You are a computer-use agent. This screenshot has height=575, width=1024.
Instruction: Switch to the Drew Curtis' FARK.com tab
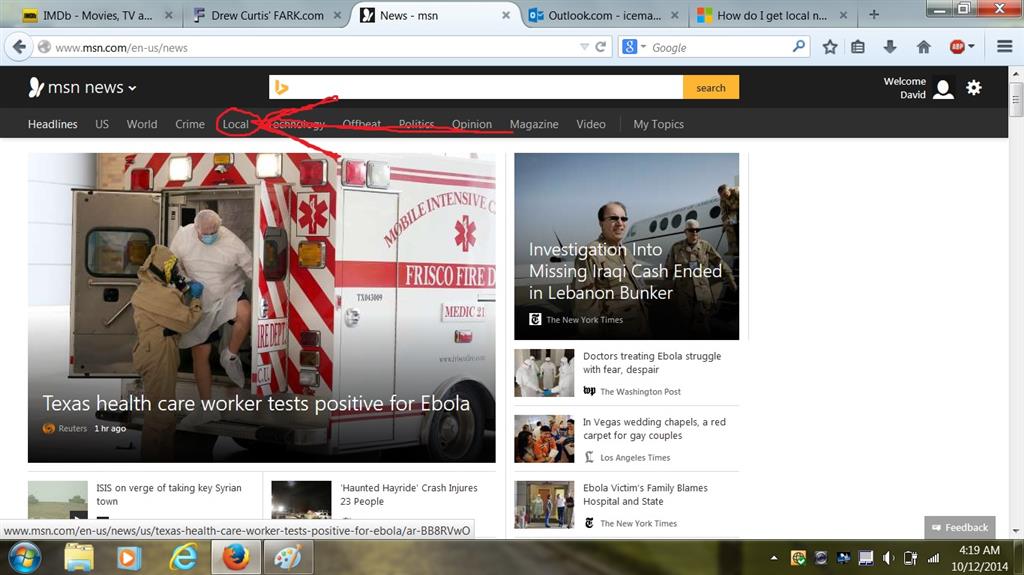pos(268,15)
